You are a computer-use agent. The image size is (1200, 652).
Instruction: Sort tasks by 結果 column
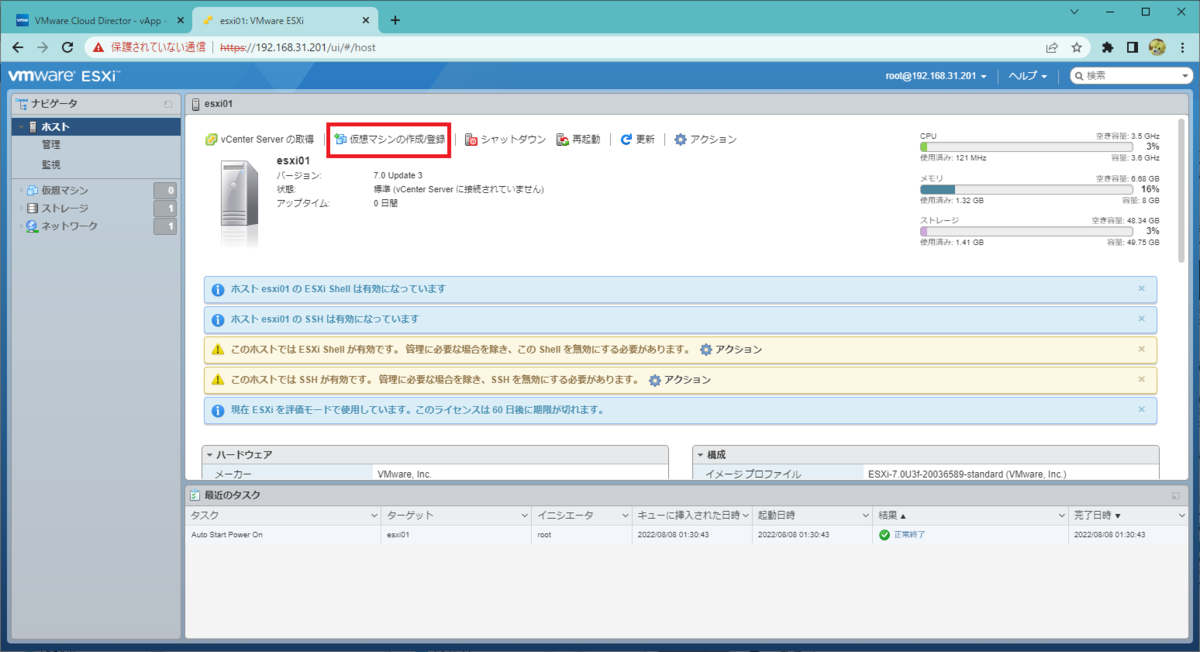[970, 515]
